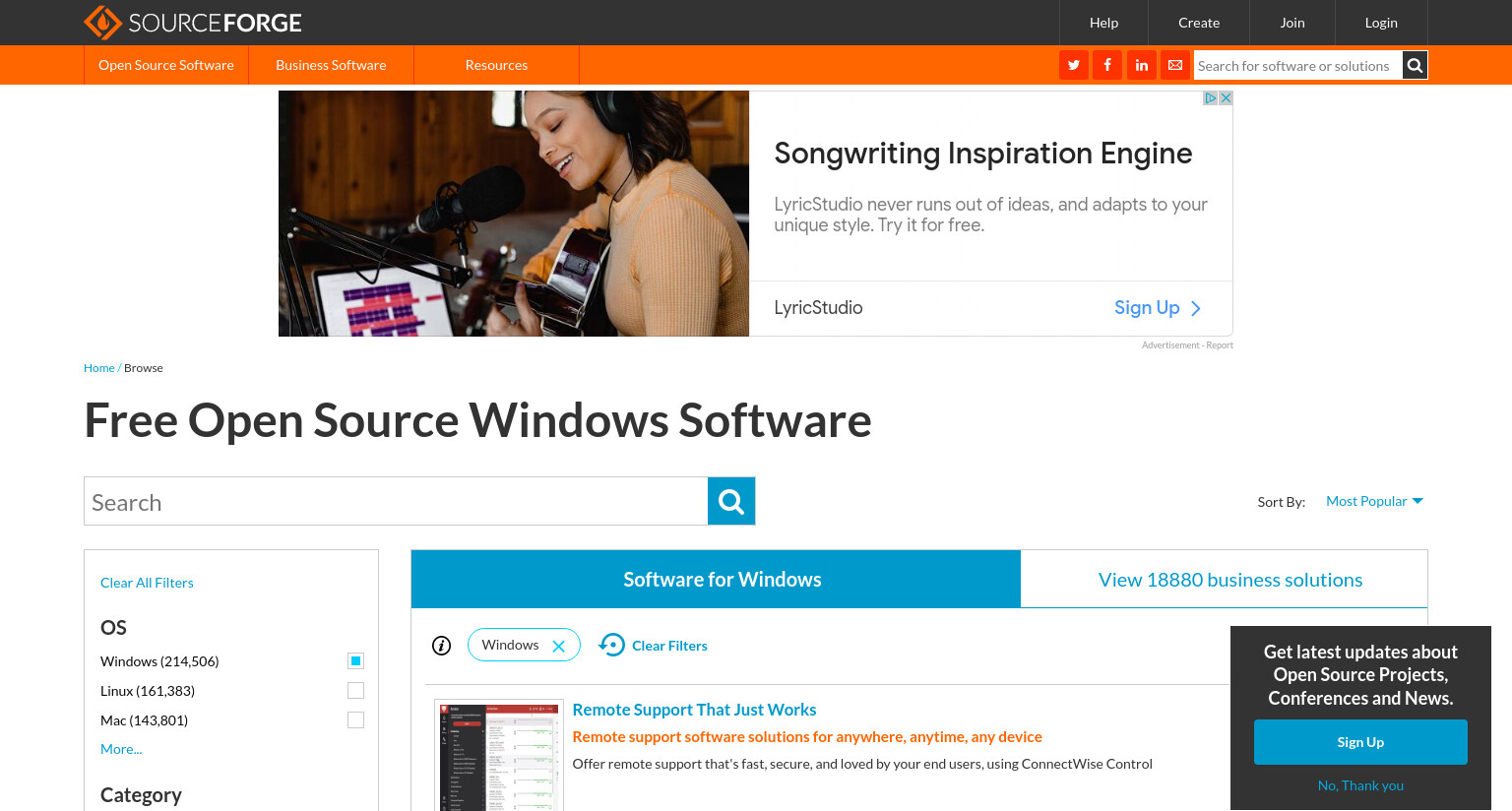
Task: Click the Windows filter chip label
Action: (510, 645)
